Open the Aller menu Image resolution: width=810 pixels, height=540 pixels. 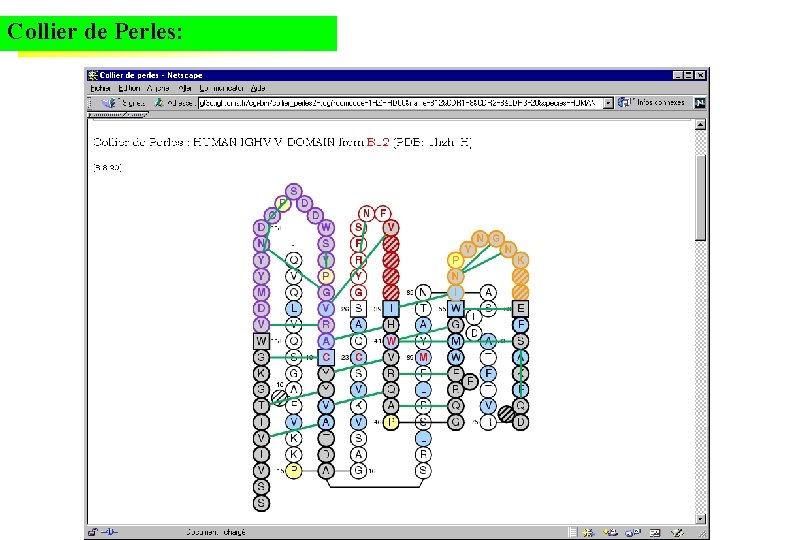(185, 88)
